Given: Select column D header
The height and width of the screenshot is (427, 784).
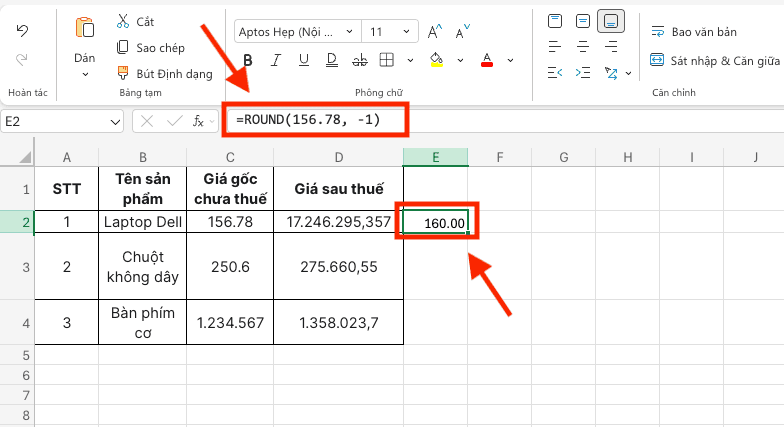Looking at the screenshot, I should 338,158.
